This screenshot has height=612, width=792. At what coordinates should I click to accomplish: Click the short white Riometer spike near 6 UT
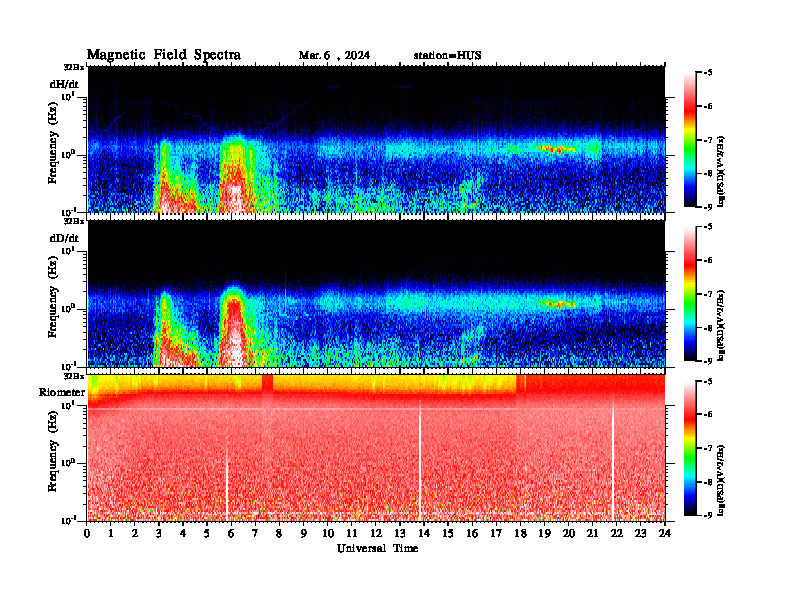click(x=227, y=486)
